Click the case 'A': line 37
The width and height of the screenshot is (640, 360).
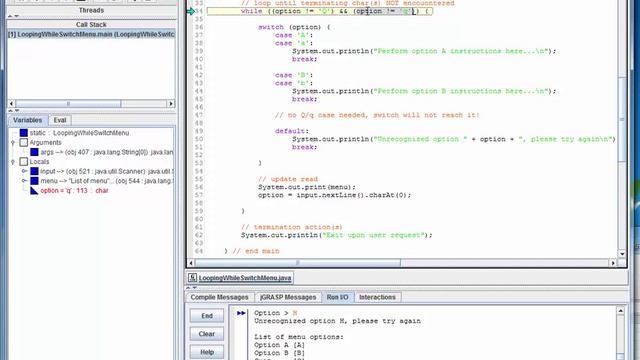[x=293, y=35]
